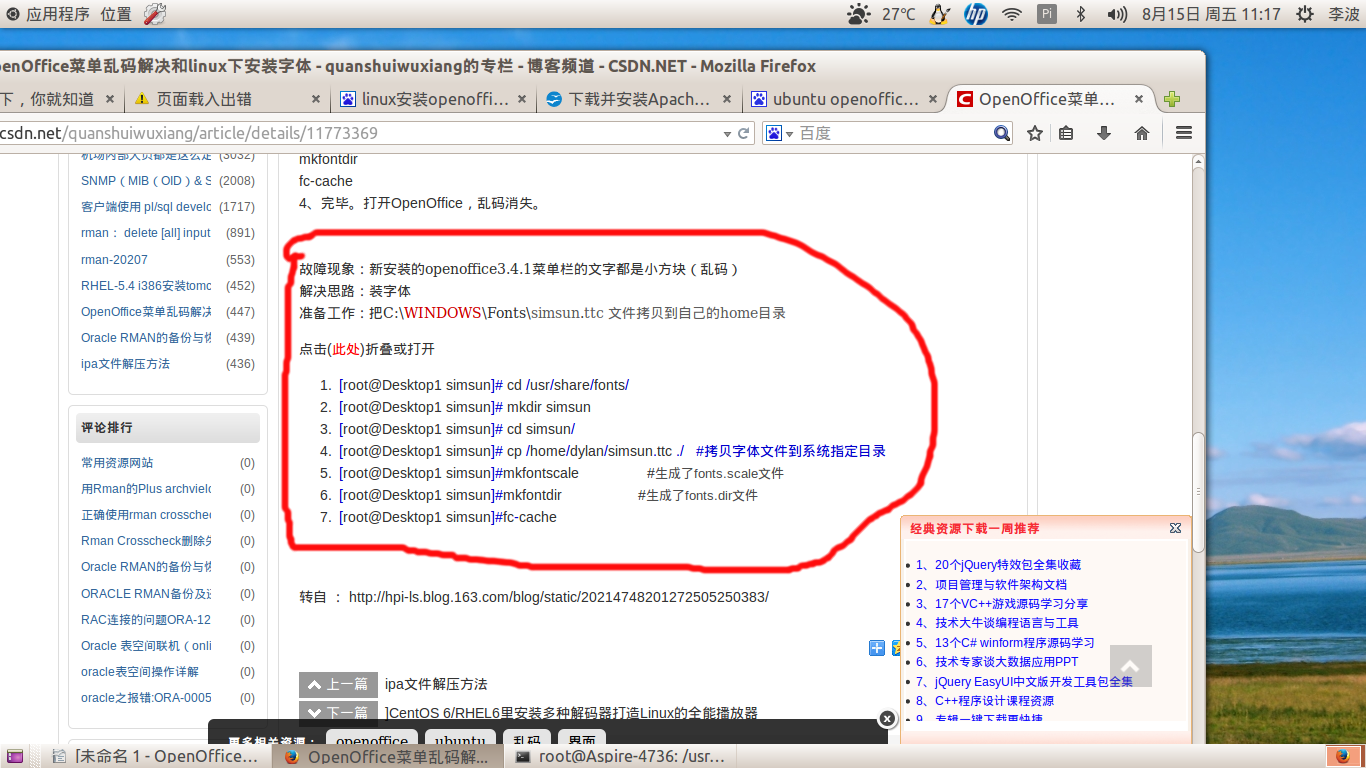Viewport: 1366px width, 768px height.
Task: Show bookmarks list icon in toolbar
Action: 1067,133
